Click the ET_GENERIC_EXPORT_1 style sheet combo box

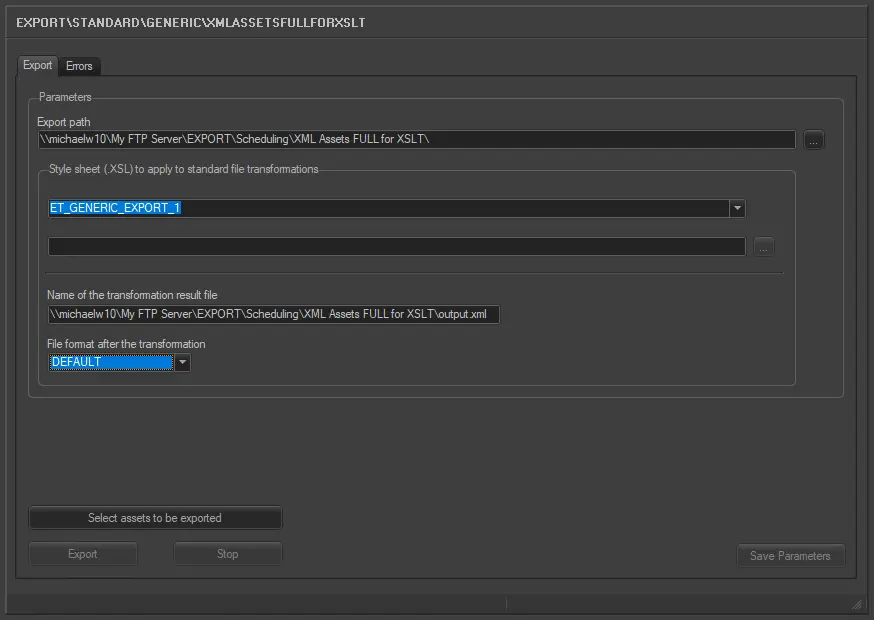388,208
